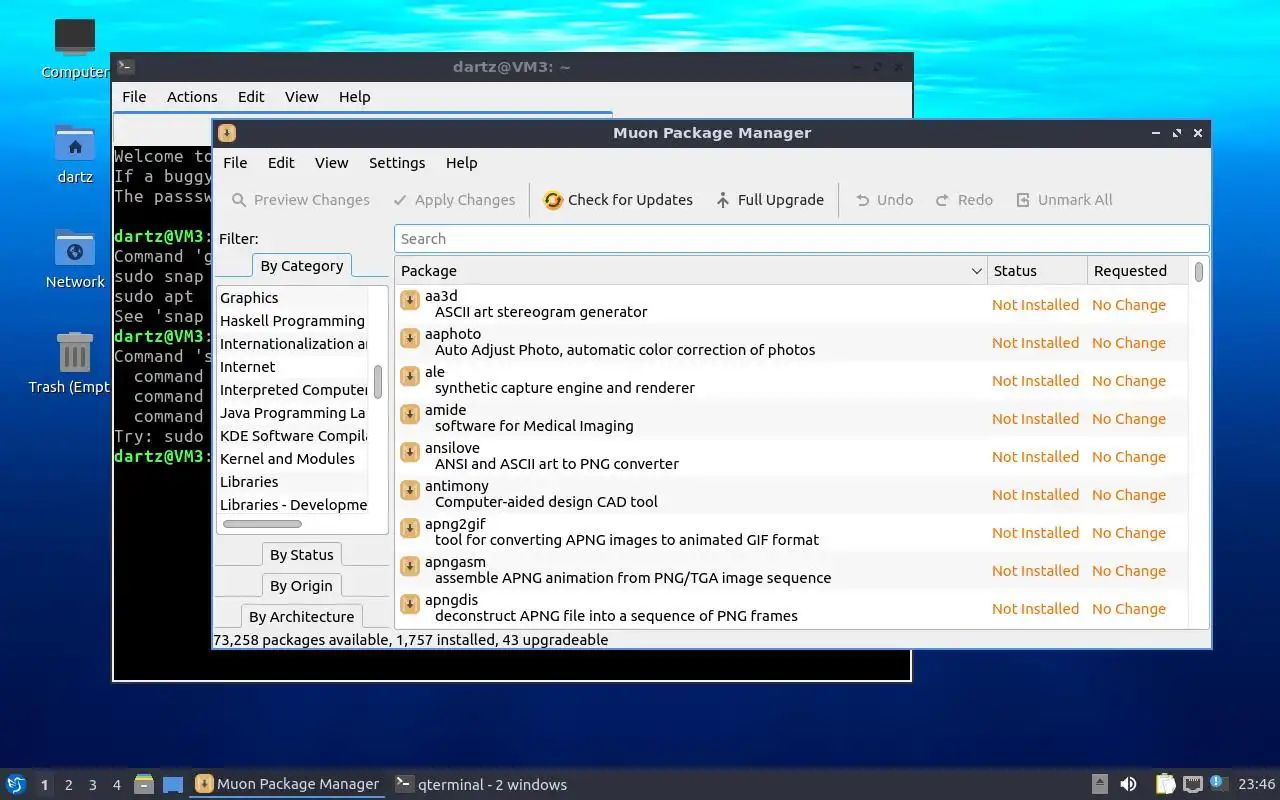Sort by the Status column header
The width and height of the screenshot is (1280, 800).
coord(1037,271)
